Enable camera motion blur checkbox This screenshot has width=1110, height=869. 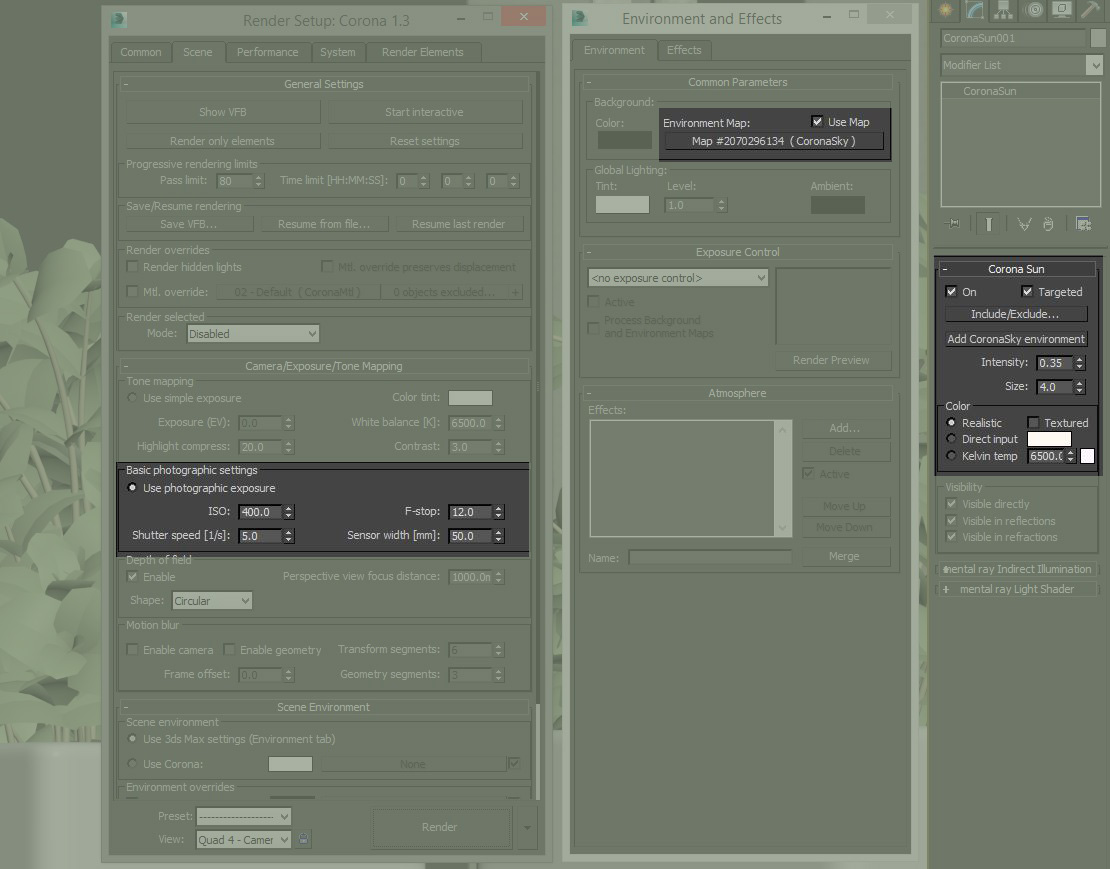point(132,650)
